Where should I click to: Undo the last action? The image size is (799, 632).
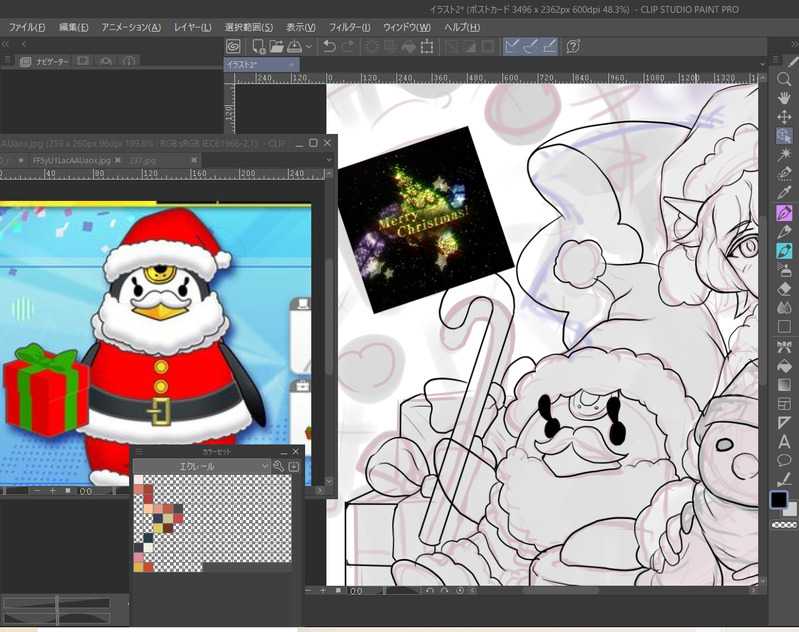tap(330, 46)
